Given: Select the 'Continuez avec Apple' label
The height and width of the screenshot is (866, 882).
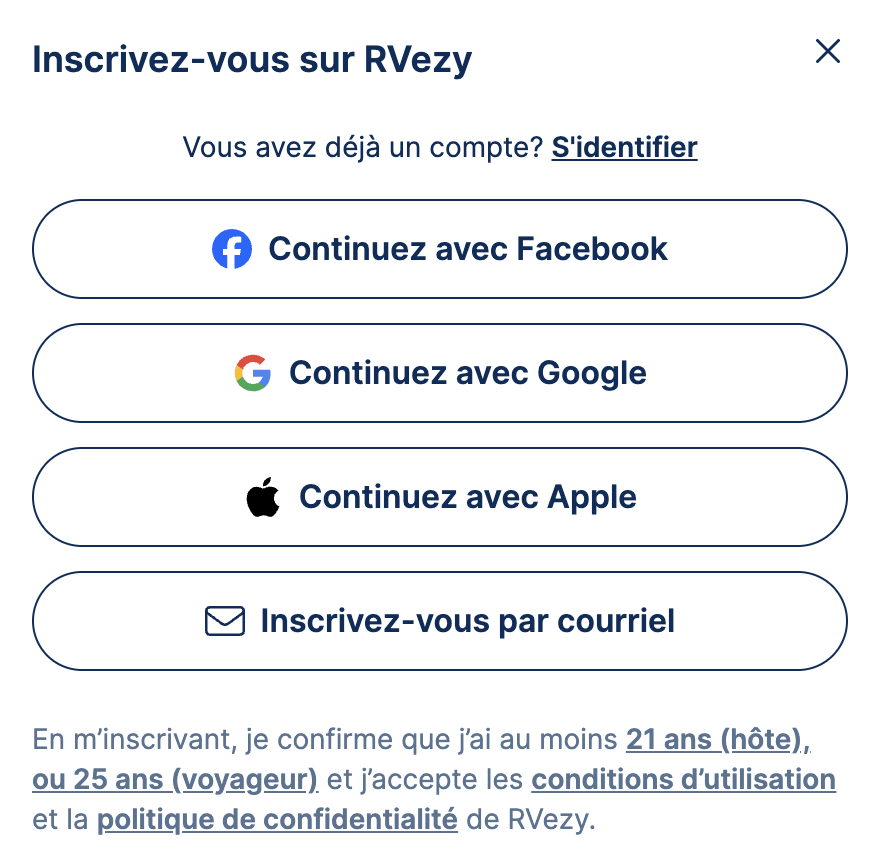Looking at the screenshot, I should [467, 497].
